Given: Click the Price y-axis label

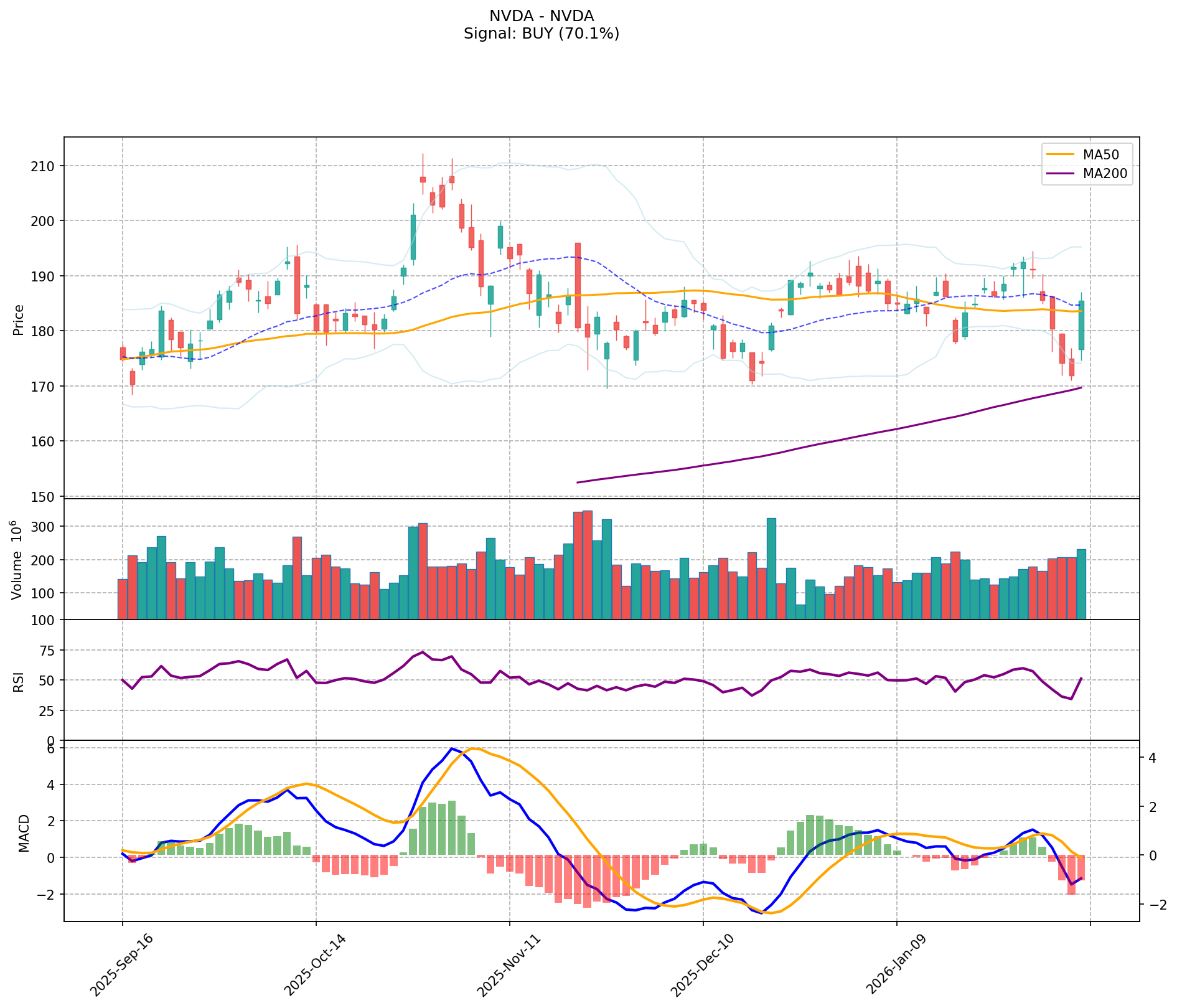Looking at the screenshot, I should click(x=19, y=319).
